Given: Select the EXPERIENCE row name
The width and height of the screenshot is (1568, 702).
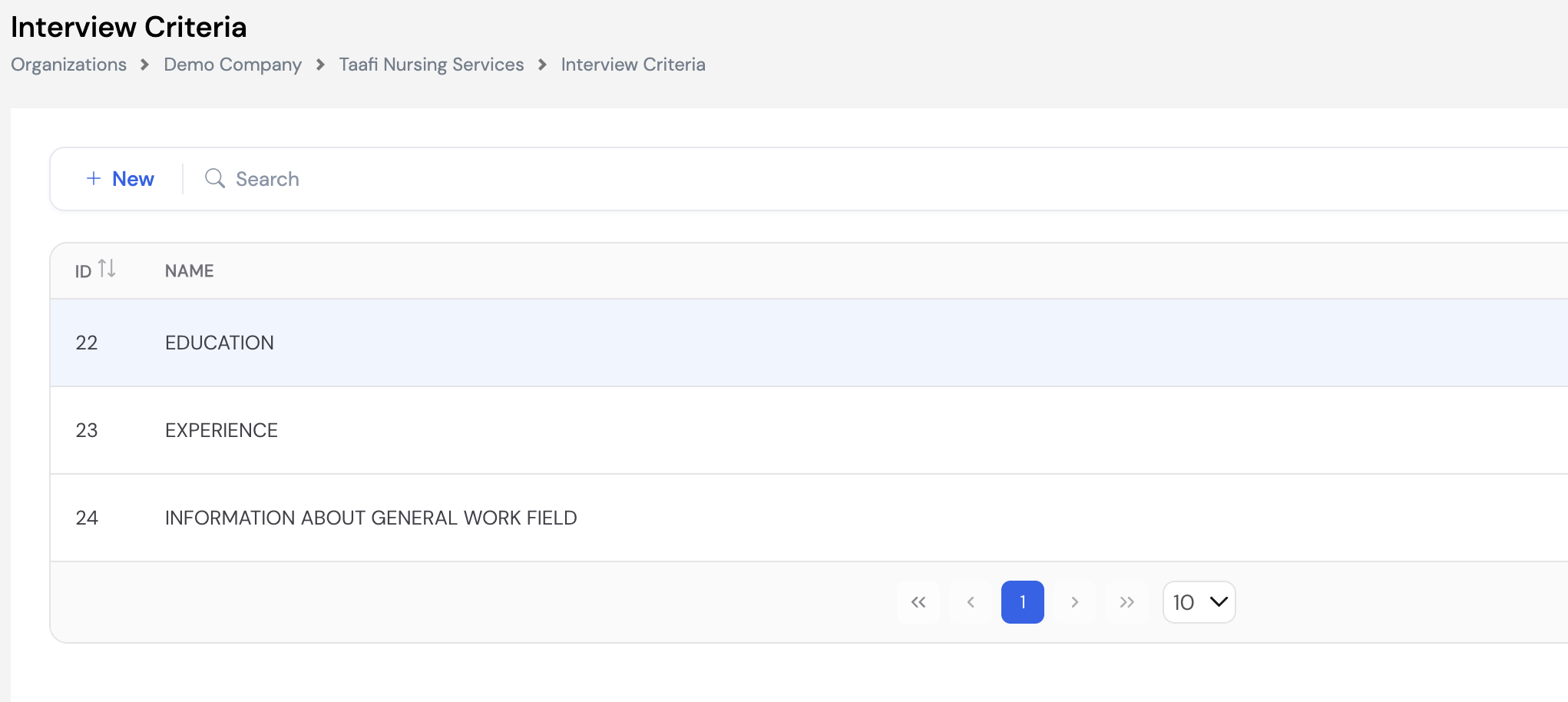Looking at the screenshot, I should [x=221, y=430].
